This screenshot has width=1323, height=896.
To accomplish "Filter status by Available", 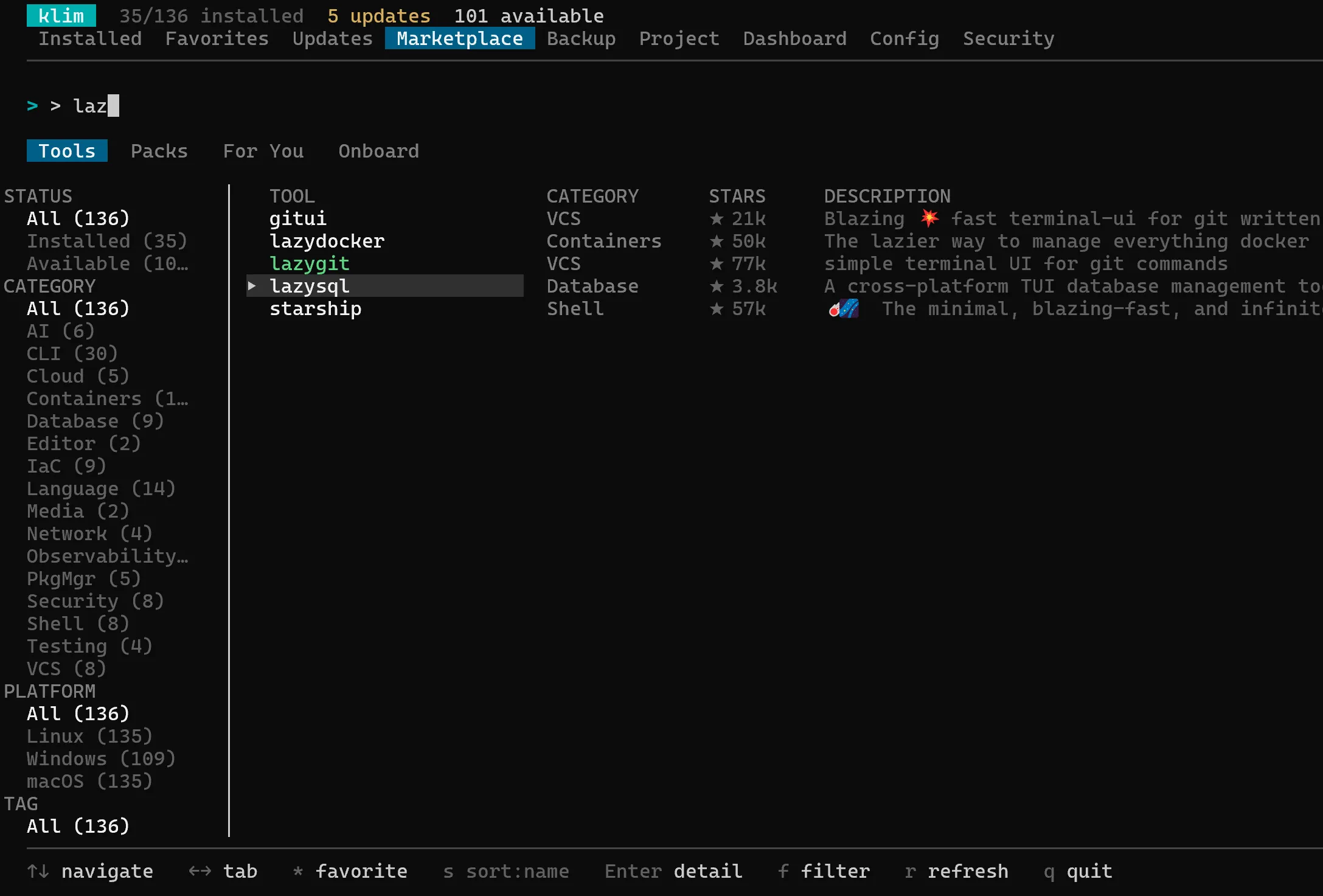I will (x=108, y=264).
